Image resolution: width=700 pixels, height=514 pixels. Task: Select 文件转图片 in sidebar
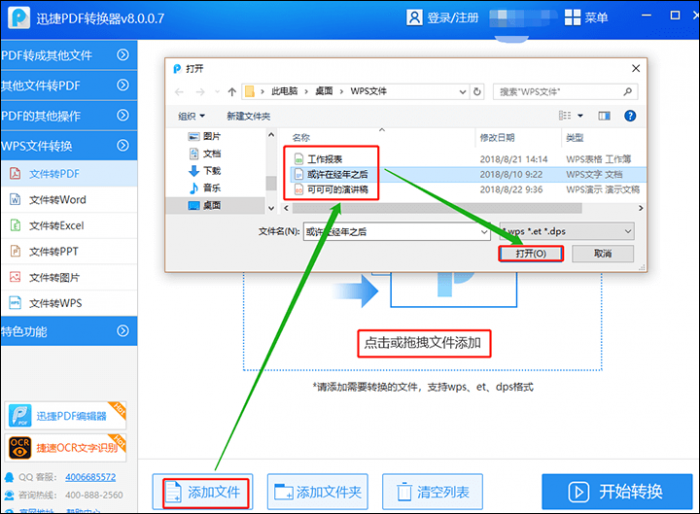tap(69, 277)
